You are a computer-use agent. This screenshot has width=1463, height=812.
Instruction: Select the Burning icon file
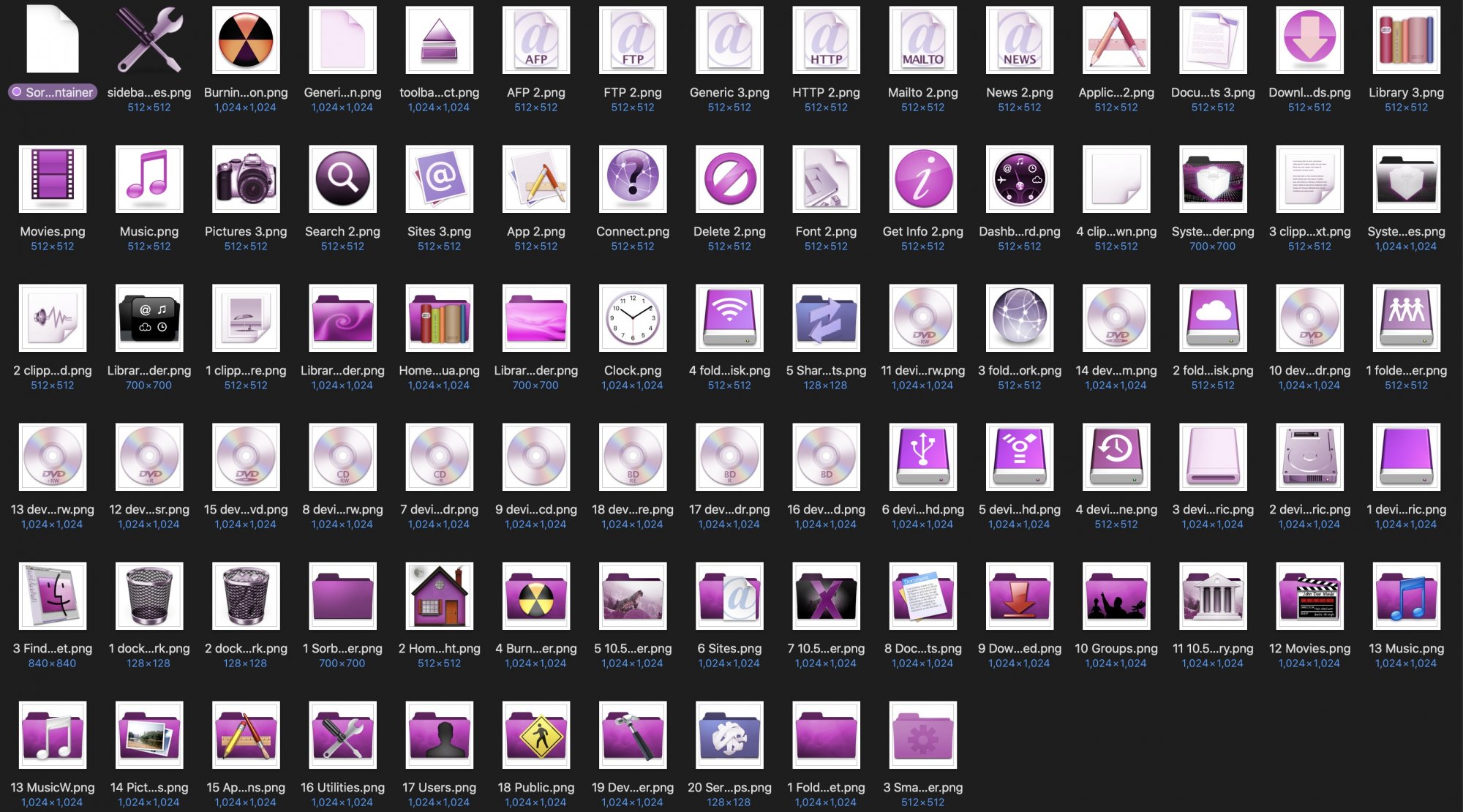pos(246,40)
